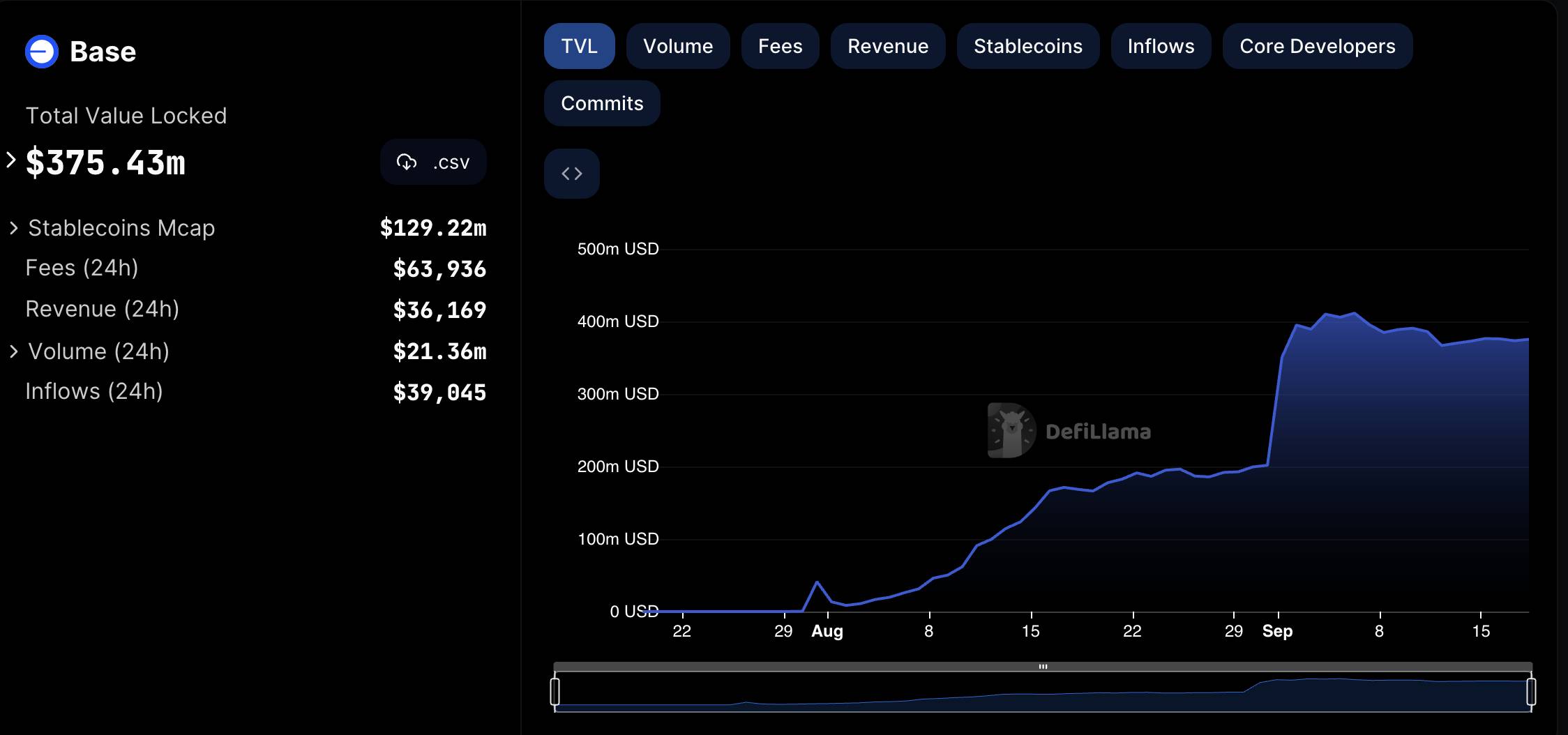Click the $36,169 revenue value
Screen dimensions: 1568x735
click(x=439, y=310)
